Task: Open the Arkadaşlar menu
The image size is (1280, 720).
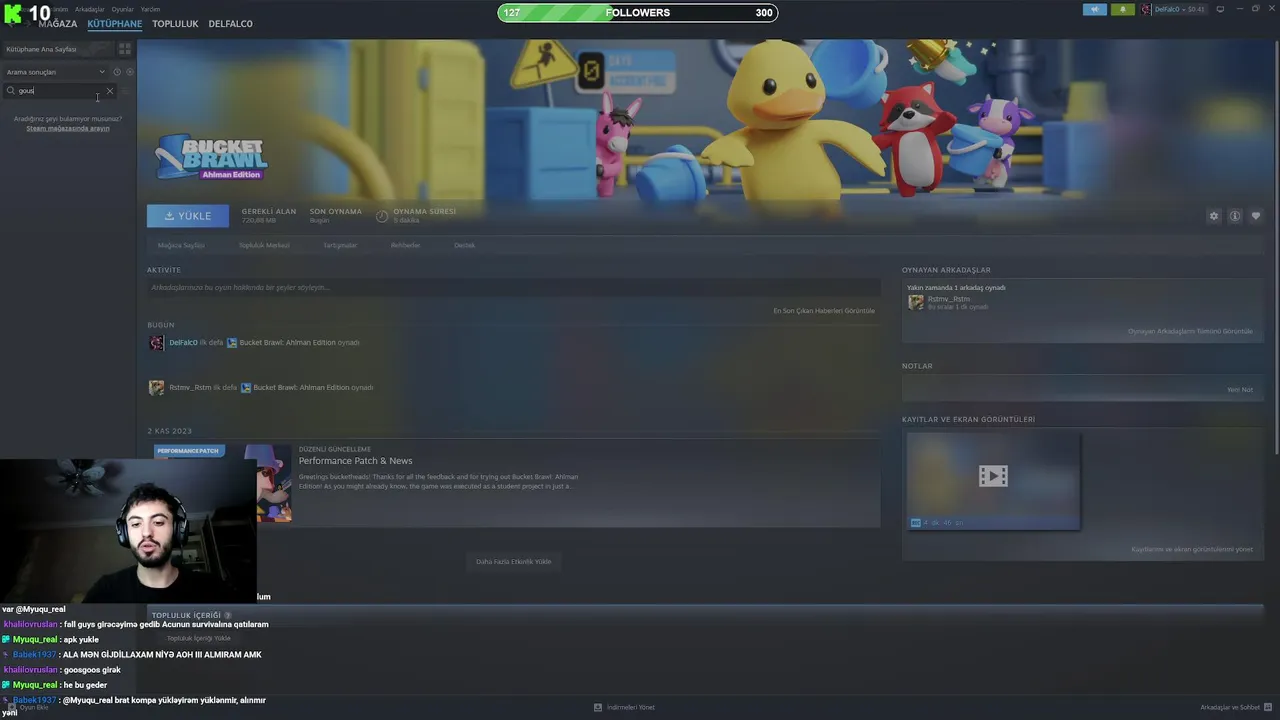Action: (x=89, y=9)
